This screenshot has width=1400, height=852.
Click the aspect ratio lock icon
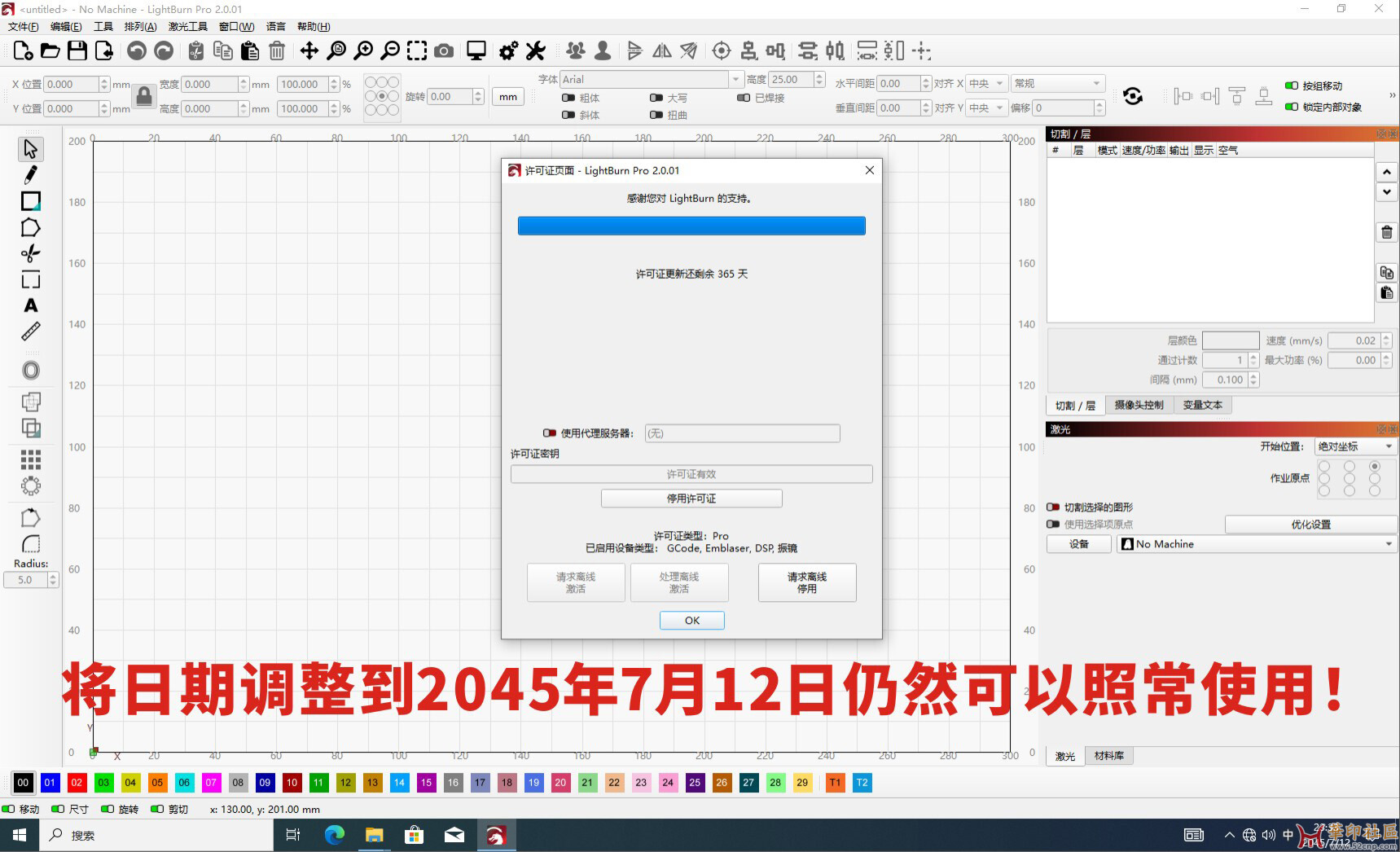point(144,96)
